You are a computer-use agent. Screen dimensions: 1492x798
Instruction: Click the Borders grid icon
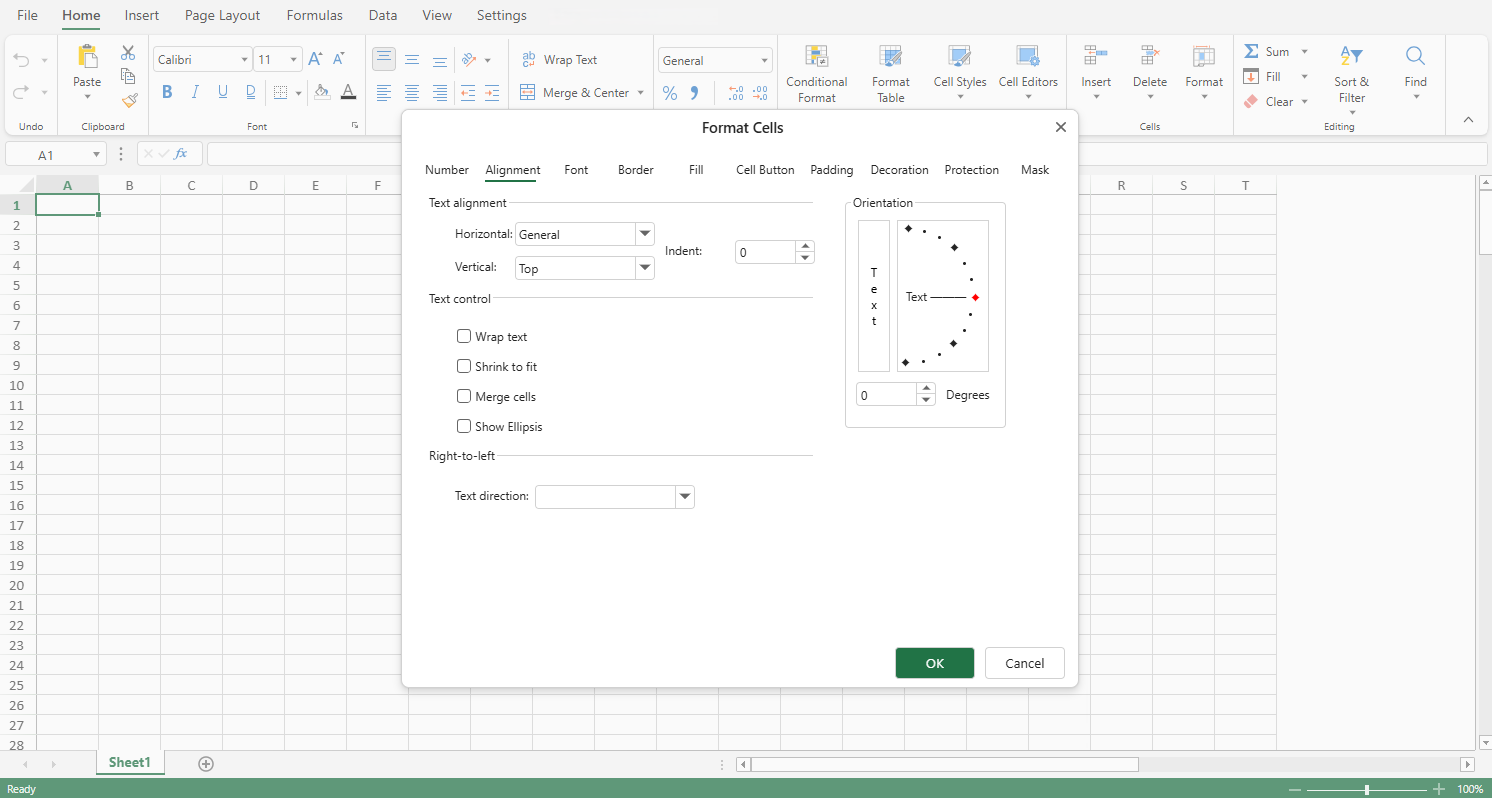280,93
